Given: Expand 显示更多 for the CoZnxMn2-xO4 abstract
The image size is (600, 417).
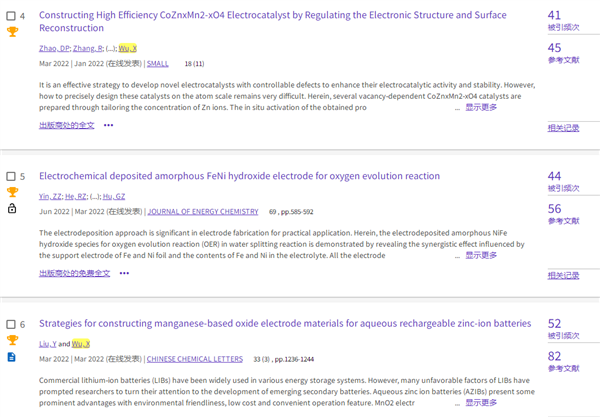Looking at the screenshot, I should 480,107.
